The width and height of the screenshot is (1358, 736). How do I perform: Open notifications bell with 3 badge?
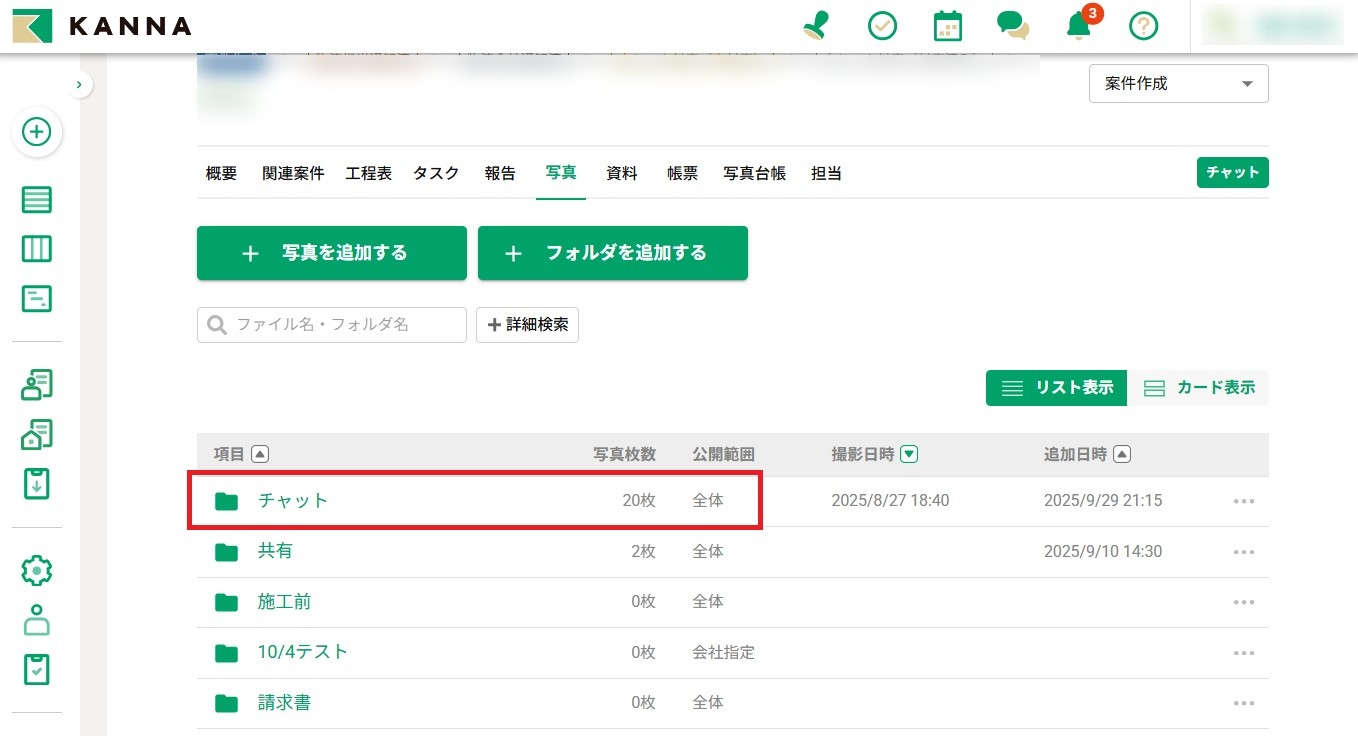pos(1078,26)
